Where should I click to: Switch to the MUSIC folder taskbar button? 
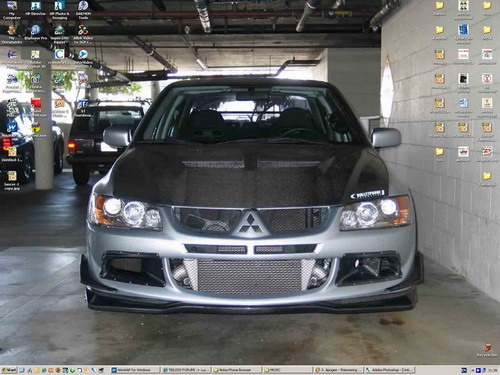point(287,370)
